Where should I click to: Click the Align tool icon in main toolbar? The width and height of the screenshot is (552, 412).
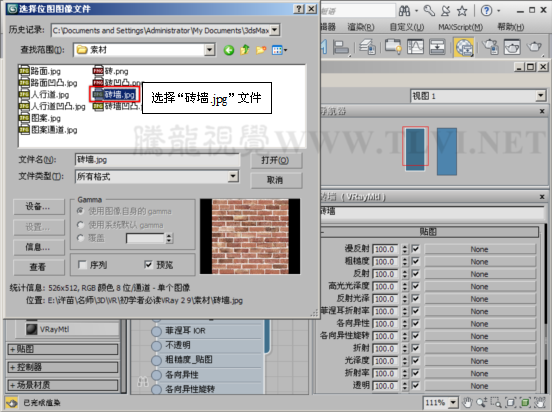[x=341, y=47]
